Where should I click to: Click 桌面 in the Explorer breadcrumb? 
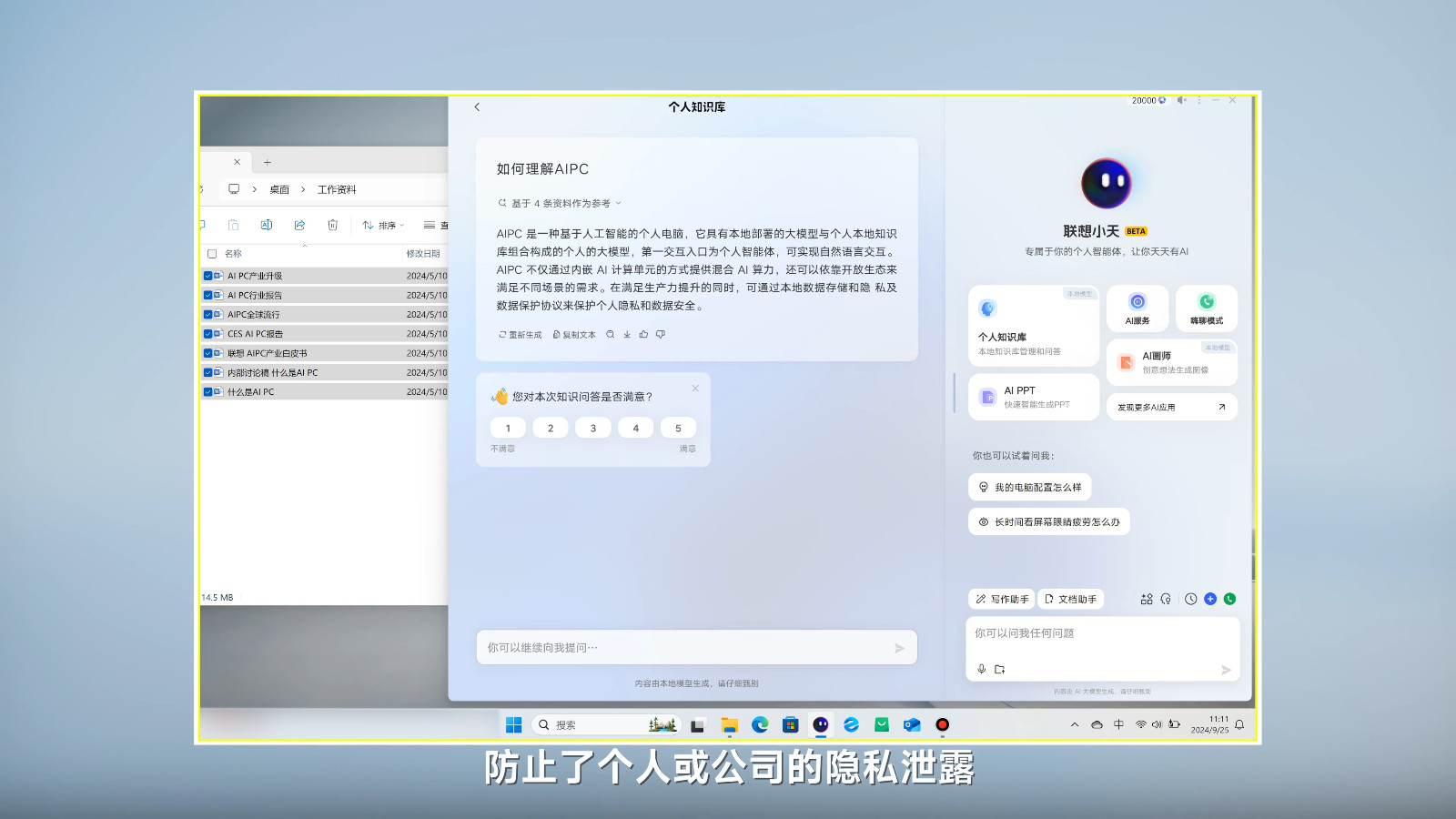click(x=279, y=189)
